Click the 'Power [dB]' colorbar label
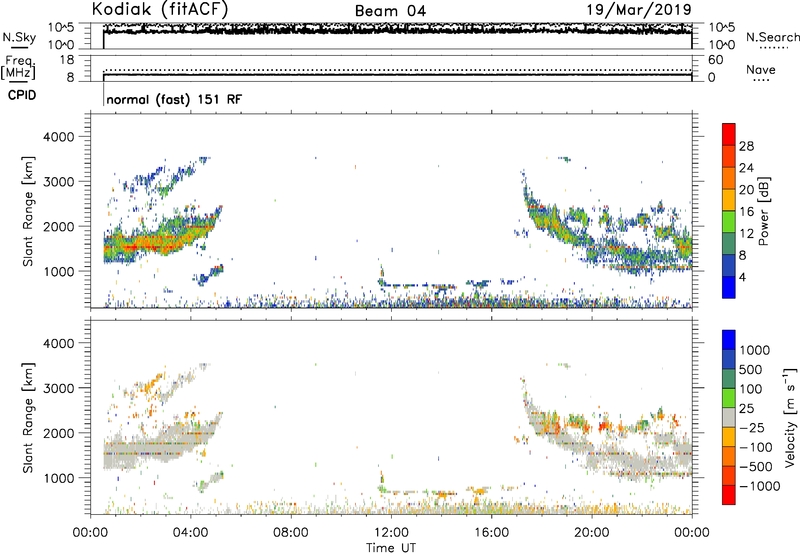Image resolution: width=800 pixels, height=554 pixels. click(x=763, y=211)
